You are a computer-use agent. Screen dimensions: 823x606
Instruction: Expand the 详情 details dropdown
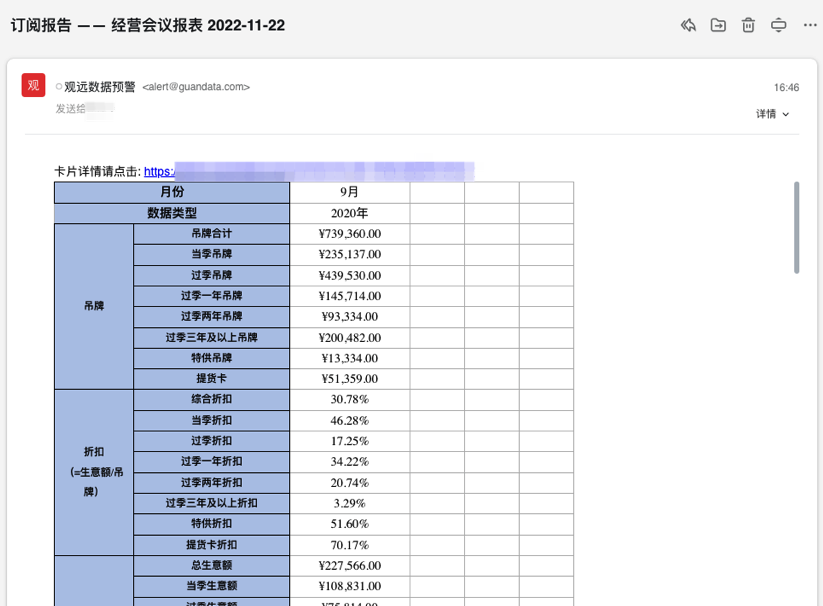(773, 114)
